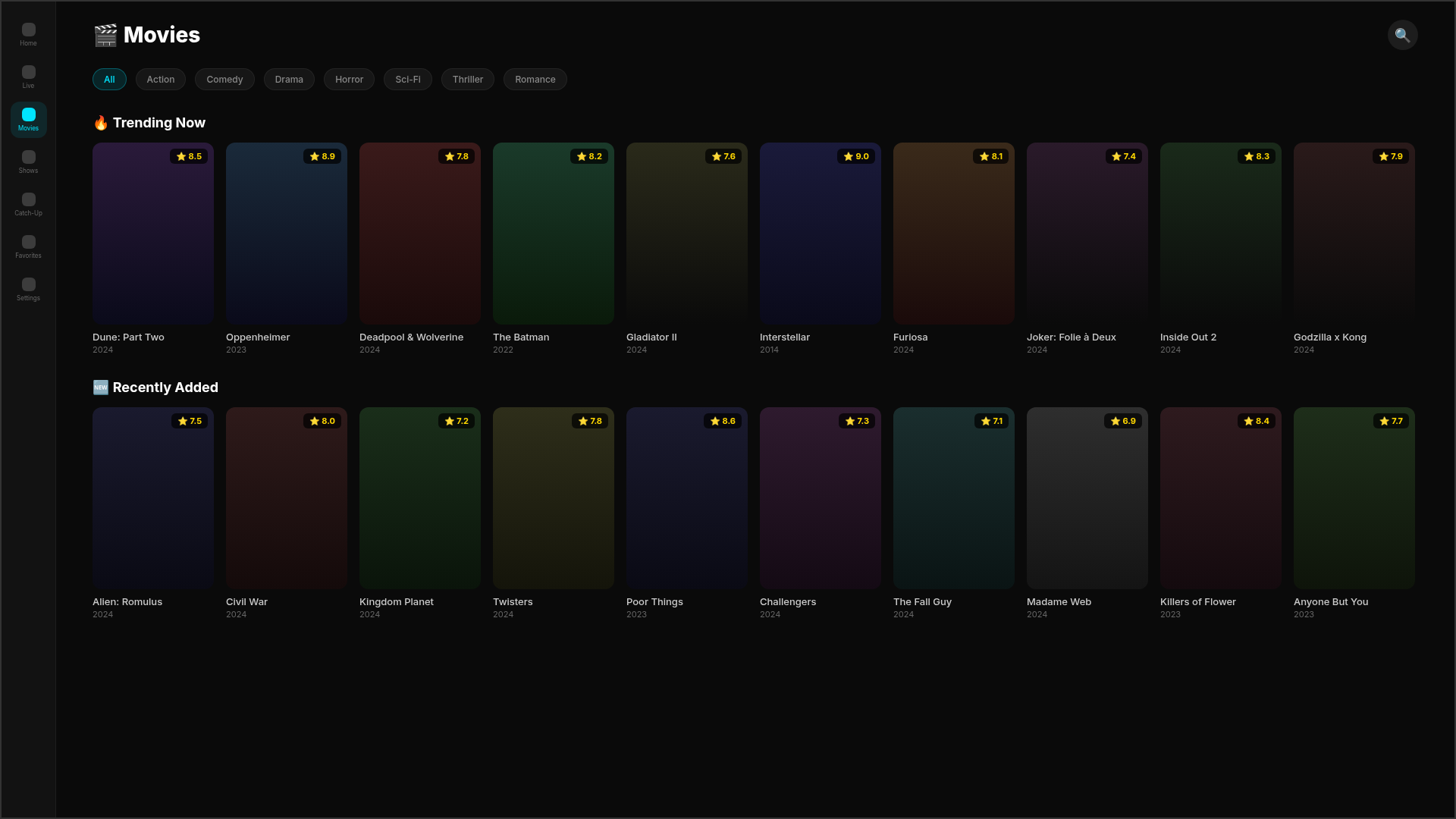Switch to the All genre tab
The height and width of the screenshot is (819, 1456).
(x=109, y=79)
